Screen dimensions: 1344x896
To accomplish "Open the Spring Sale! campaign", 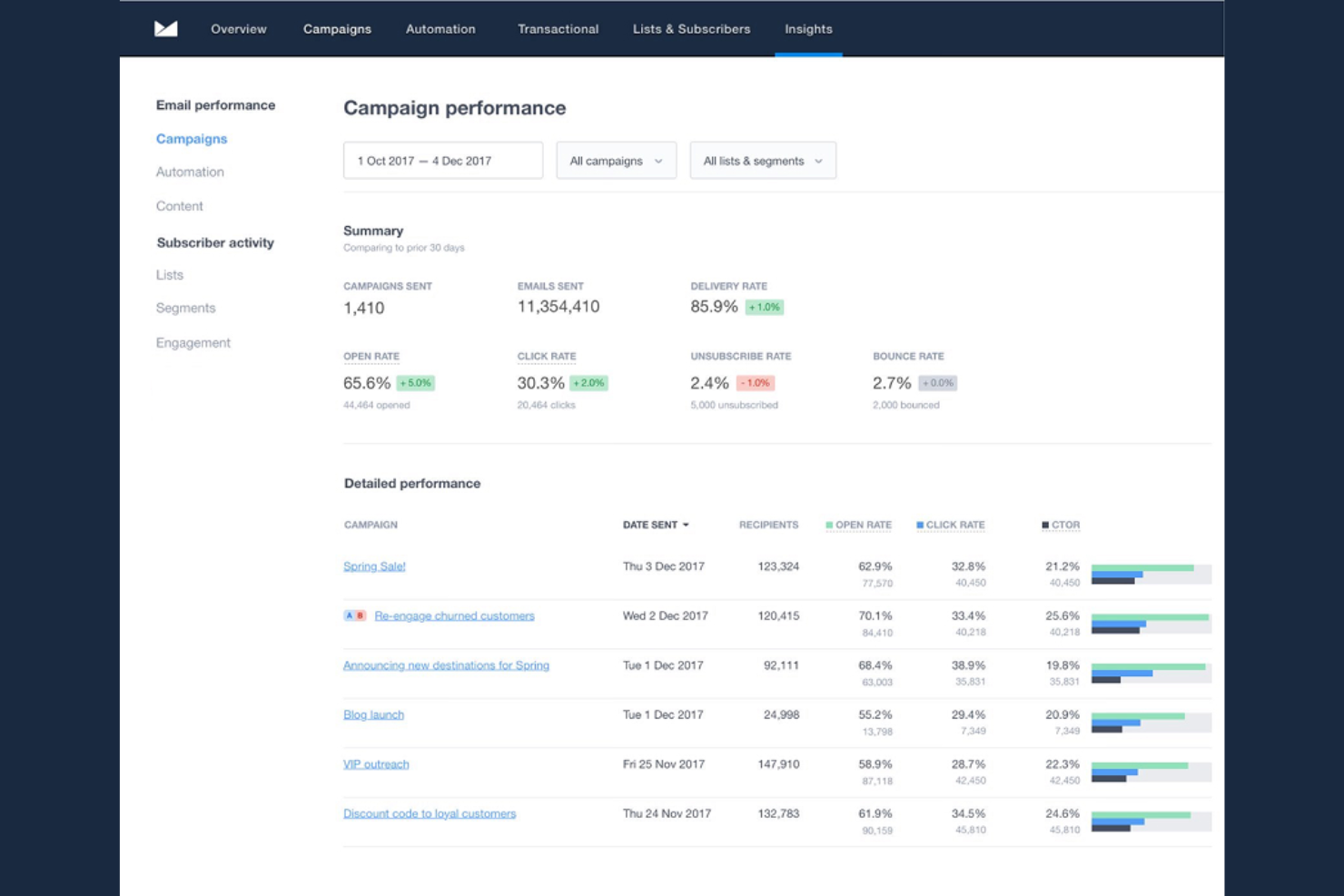I will pos(374,566).
